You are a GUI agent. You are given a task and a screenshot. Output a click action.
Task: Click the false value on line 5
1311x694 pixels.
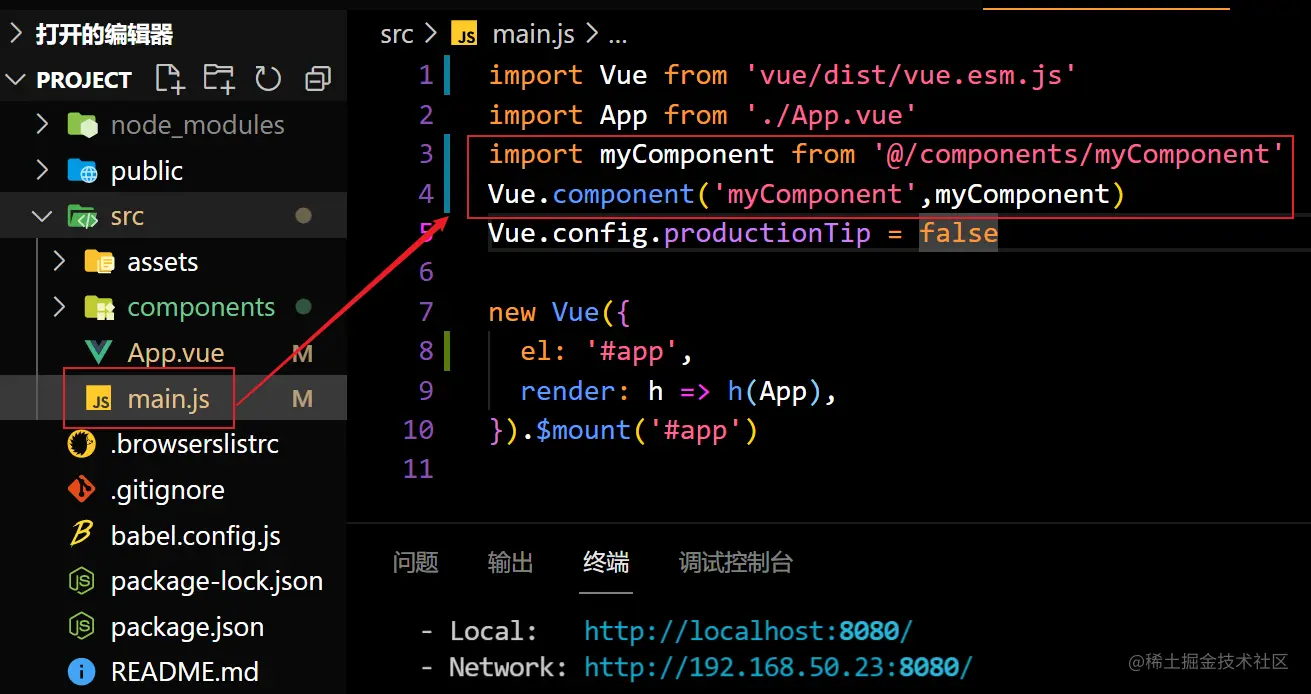[958, 233]
